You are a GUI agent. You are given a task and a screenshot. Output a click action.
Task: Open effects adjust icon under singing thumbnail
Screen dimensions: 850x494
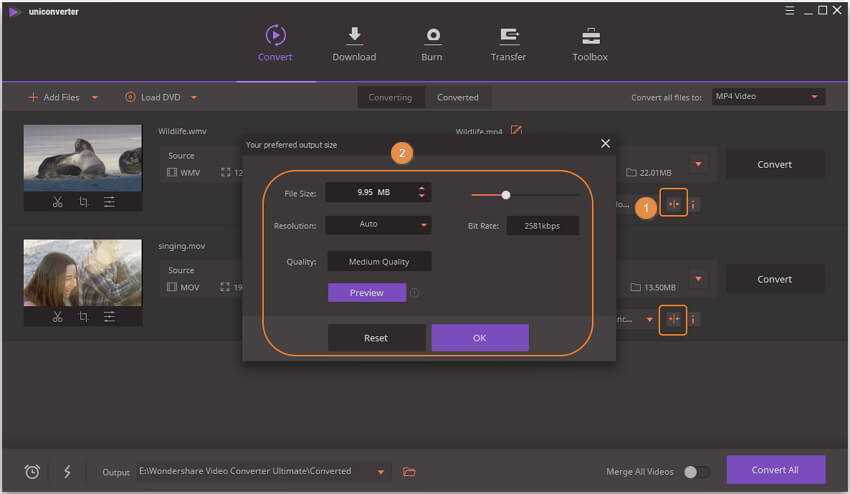click(109, 317)
